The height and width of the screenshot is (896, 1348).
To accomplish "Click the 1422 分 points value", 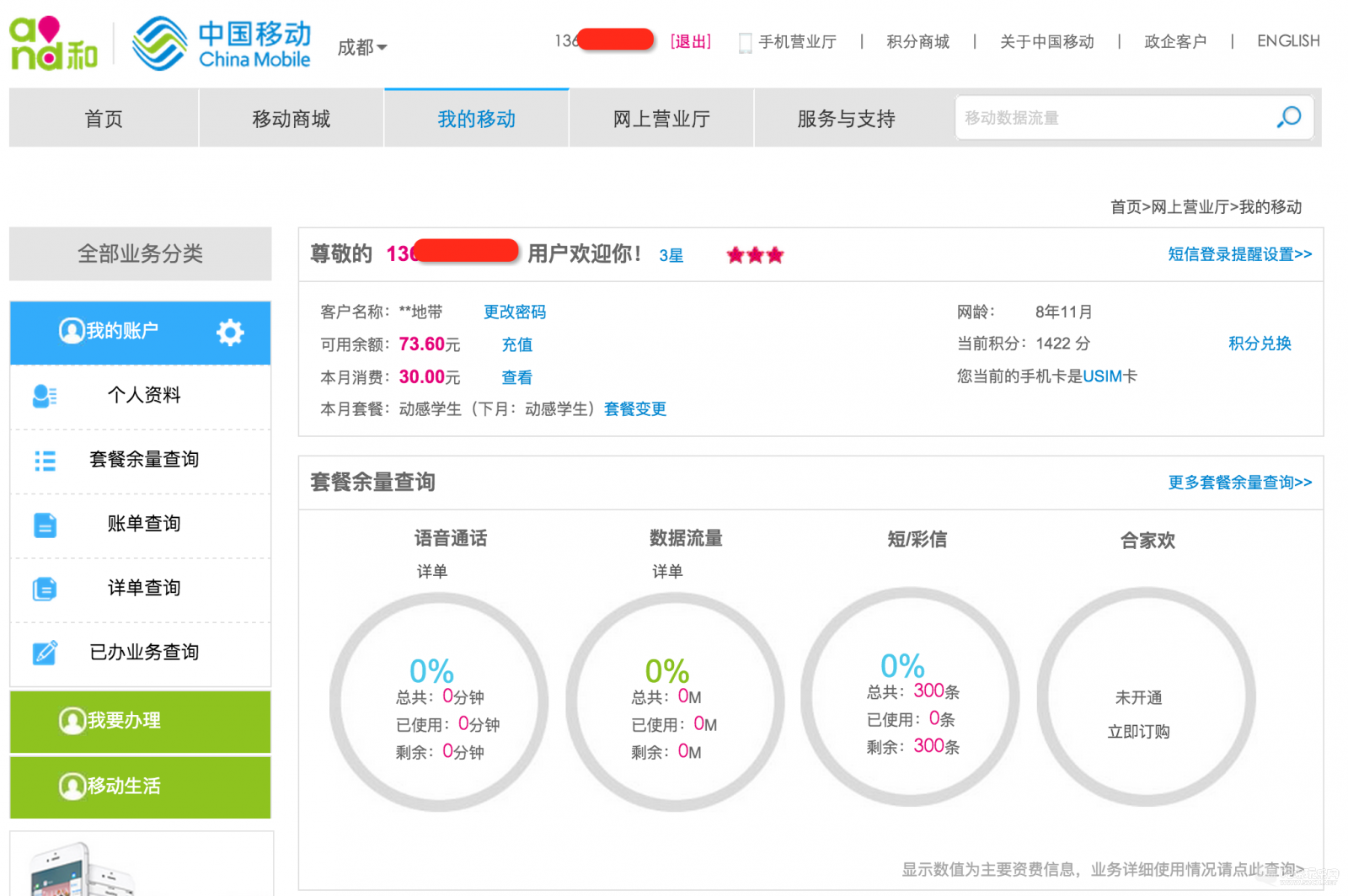I will [x=1062, y=344].
